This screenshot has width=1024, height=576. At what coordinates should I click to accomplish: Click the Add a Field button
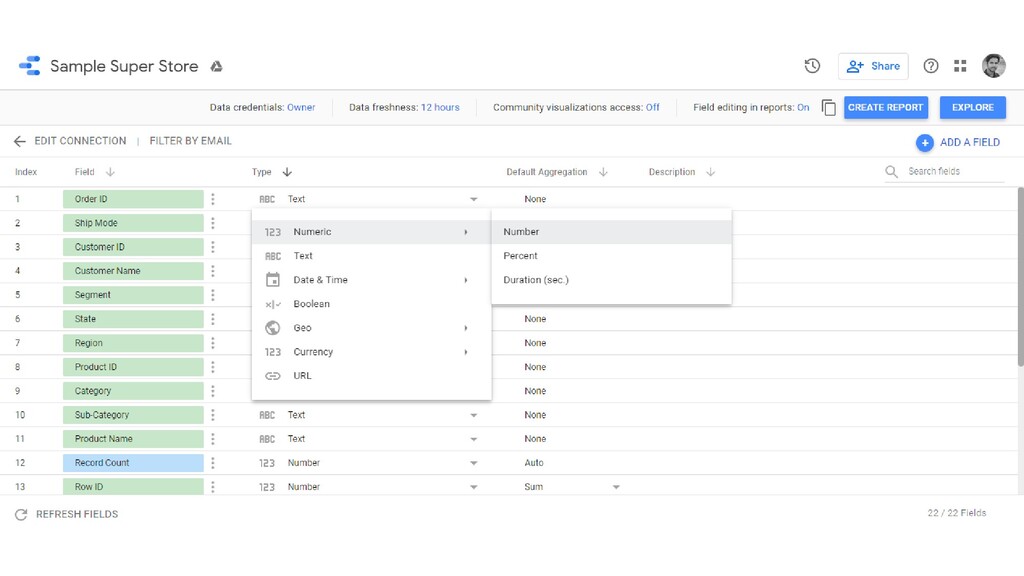pyautogui.click(x=958, y=142)
